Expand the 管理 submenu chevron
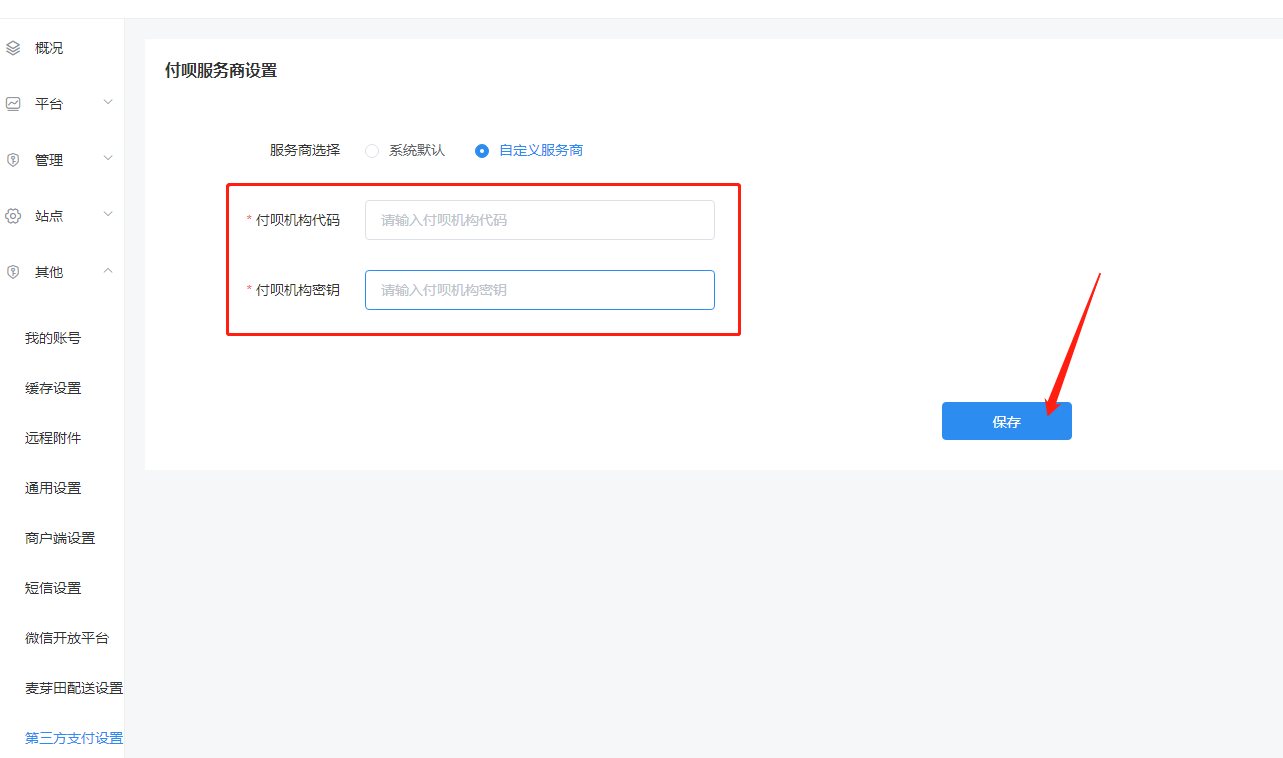Viewport: 1283px width, 758px height. [108, 159]
